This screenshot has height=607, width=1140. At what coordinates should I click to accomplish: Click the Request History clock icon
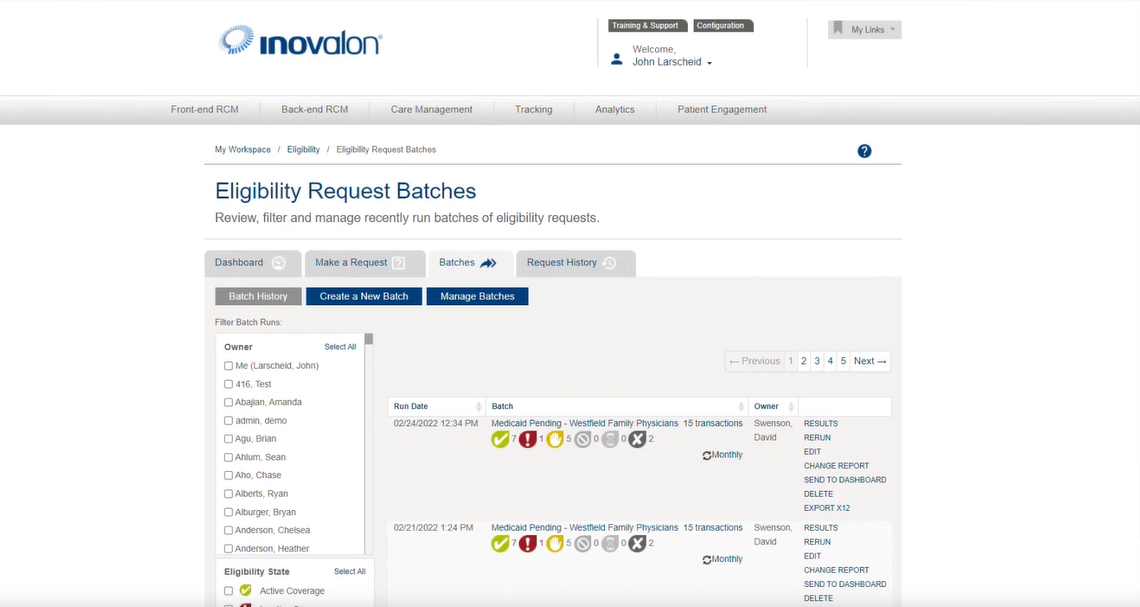click(x=609, y=263)
